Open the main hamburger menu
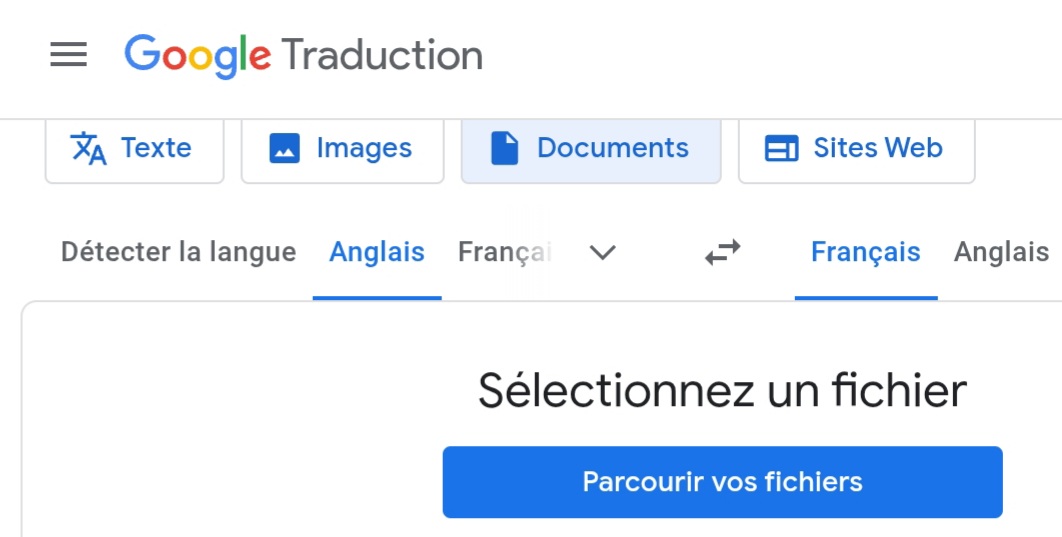Viewport: 1062px width, 537px height. click(x=69, y=55)
